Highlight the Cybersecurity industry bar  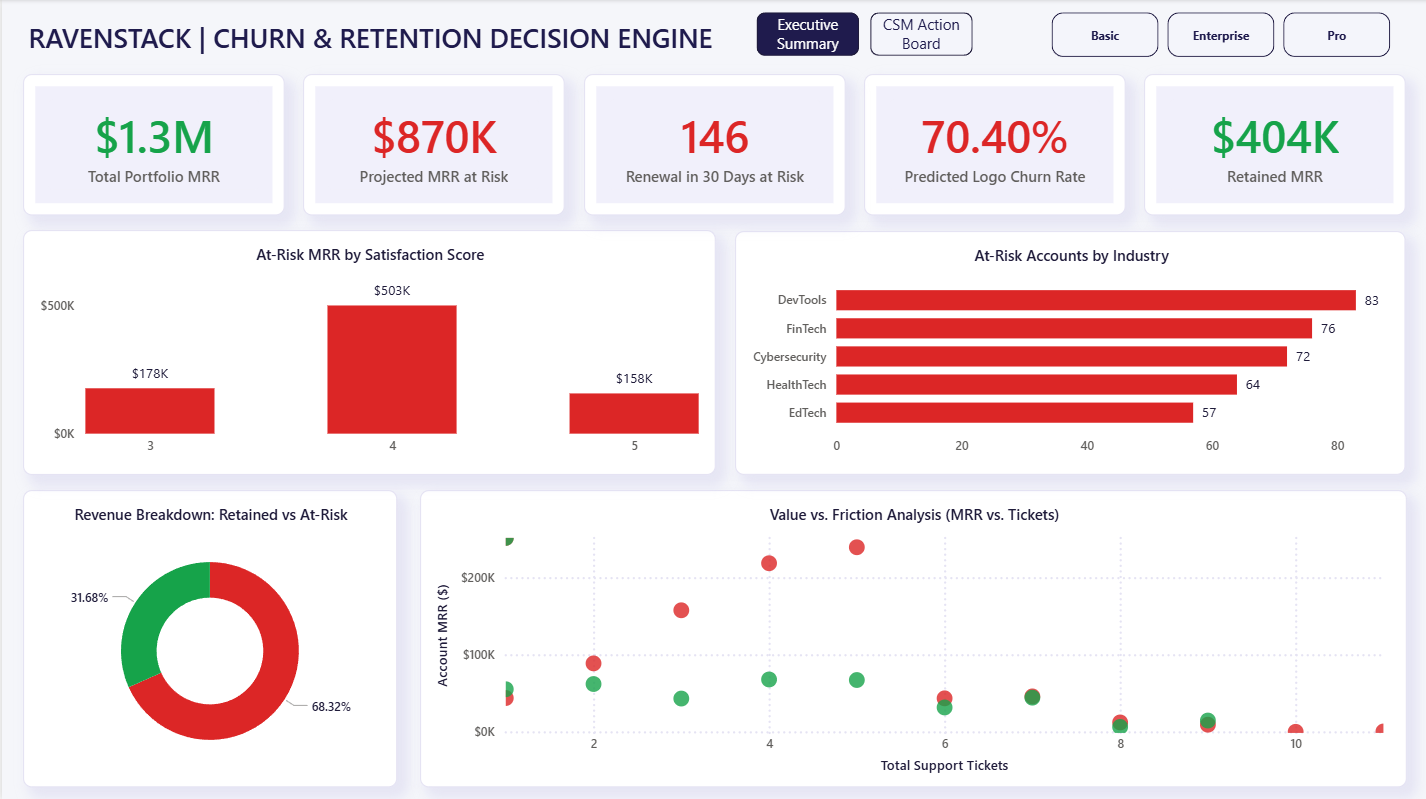[x=1061, y=356]
